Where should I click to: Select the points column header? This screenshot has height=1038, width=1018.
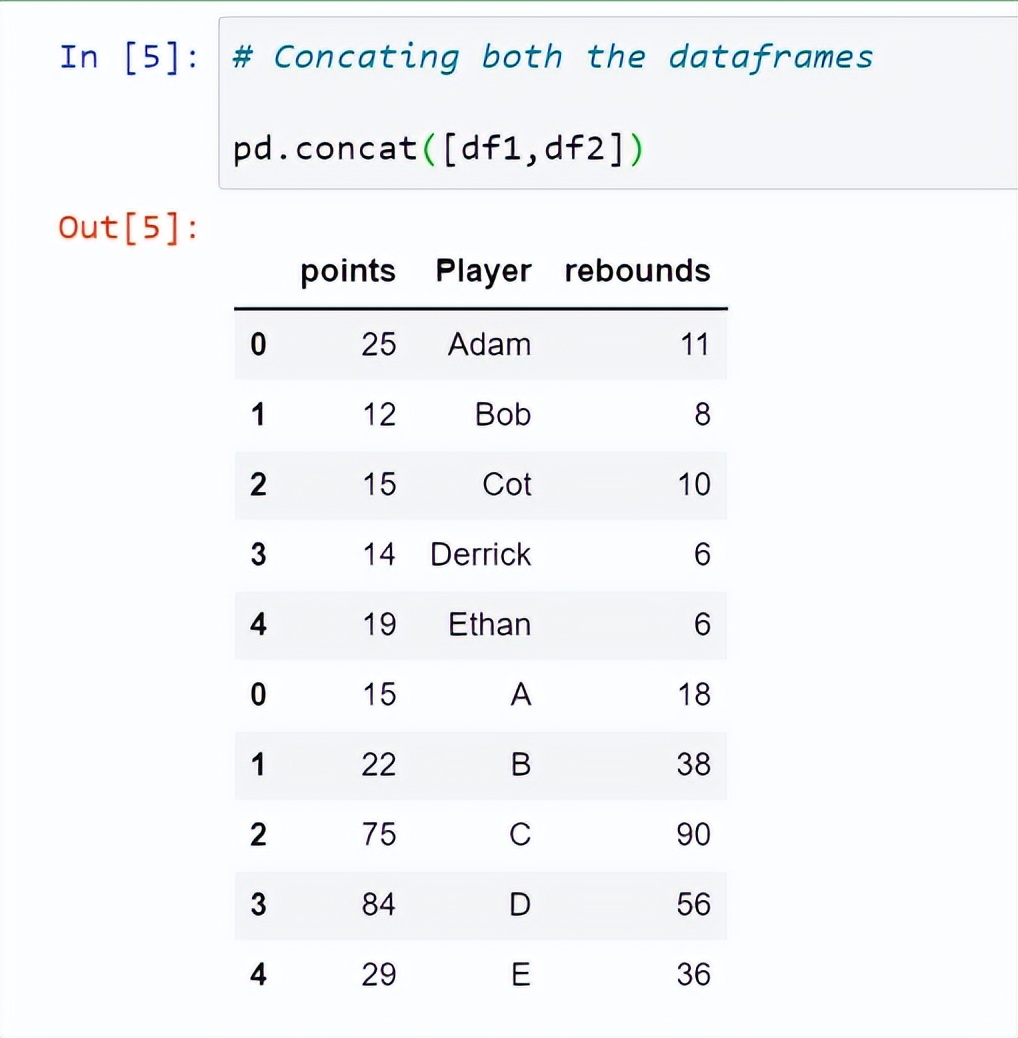click(x=348, y=271)
